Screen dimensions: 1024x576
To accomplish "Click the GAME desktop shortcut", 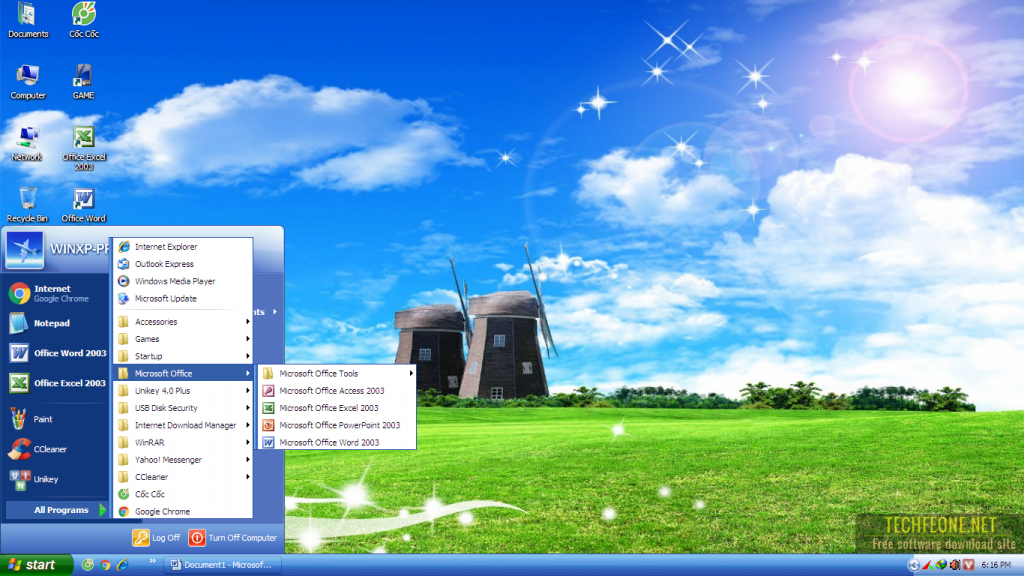I will (x=83, y=82).
